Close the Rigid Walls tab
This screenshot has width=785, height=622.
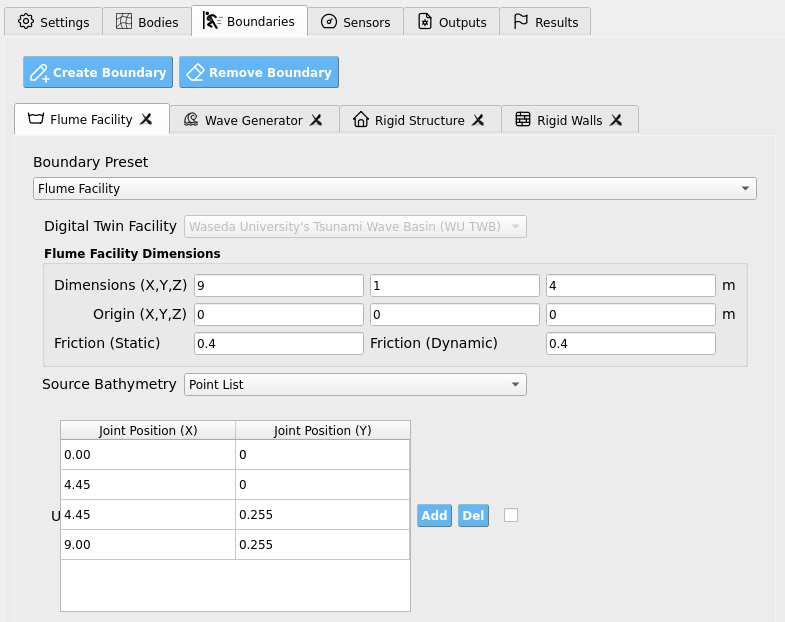pyautogui.click(x=616, y=120)
